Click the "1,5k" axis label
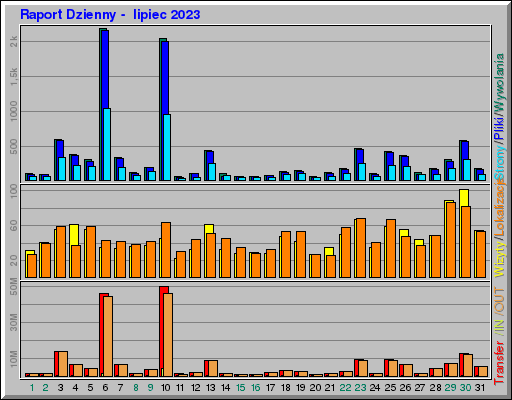 [14, 76]
